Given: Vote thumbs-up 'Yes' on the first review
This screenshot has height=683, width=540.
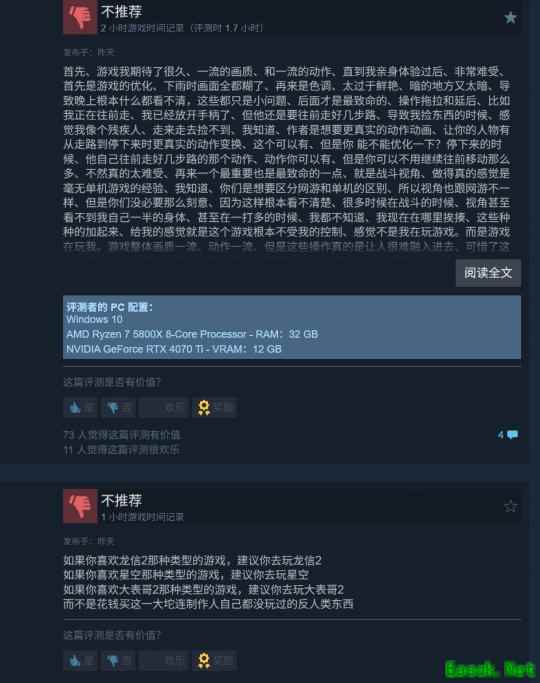Looking at the screenshot, I should pyautogui.click(x=81, y=408).
